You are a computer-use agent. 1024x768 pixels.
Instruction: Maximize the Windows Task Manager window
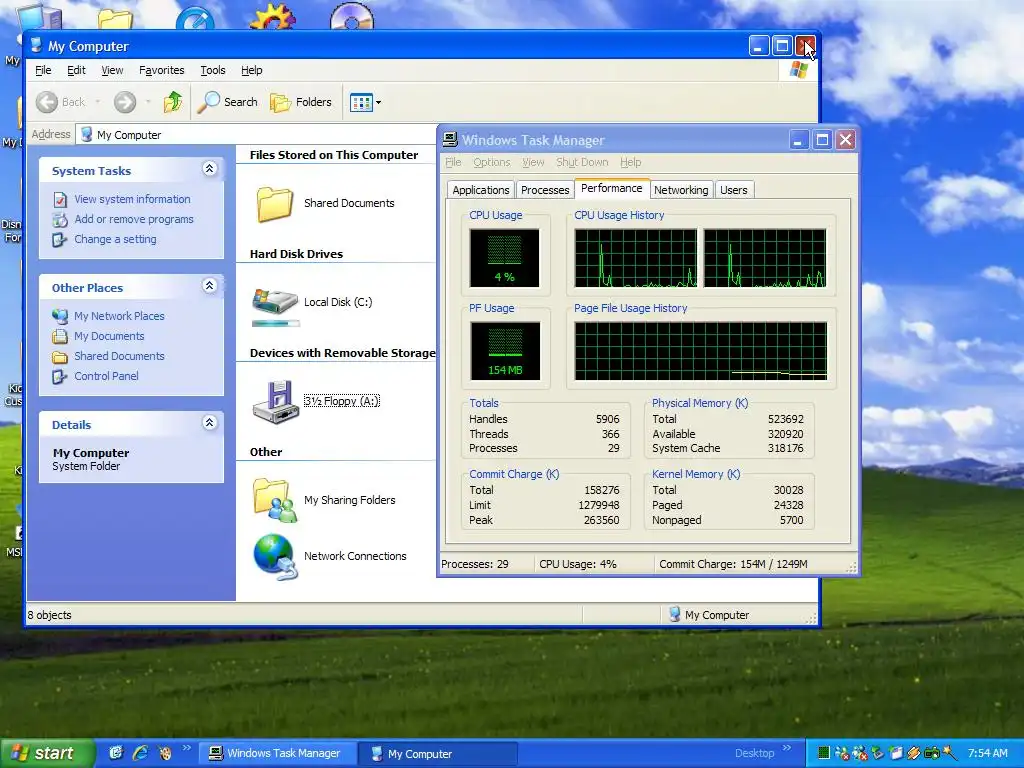822,140
